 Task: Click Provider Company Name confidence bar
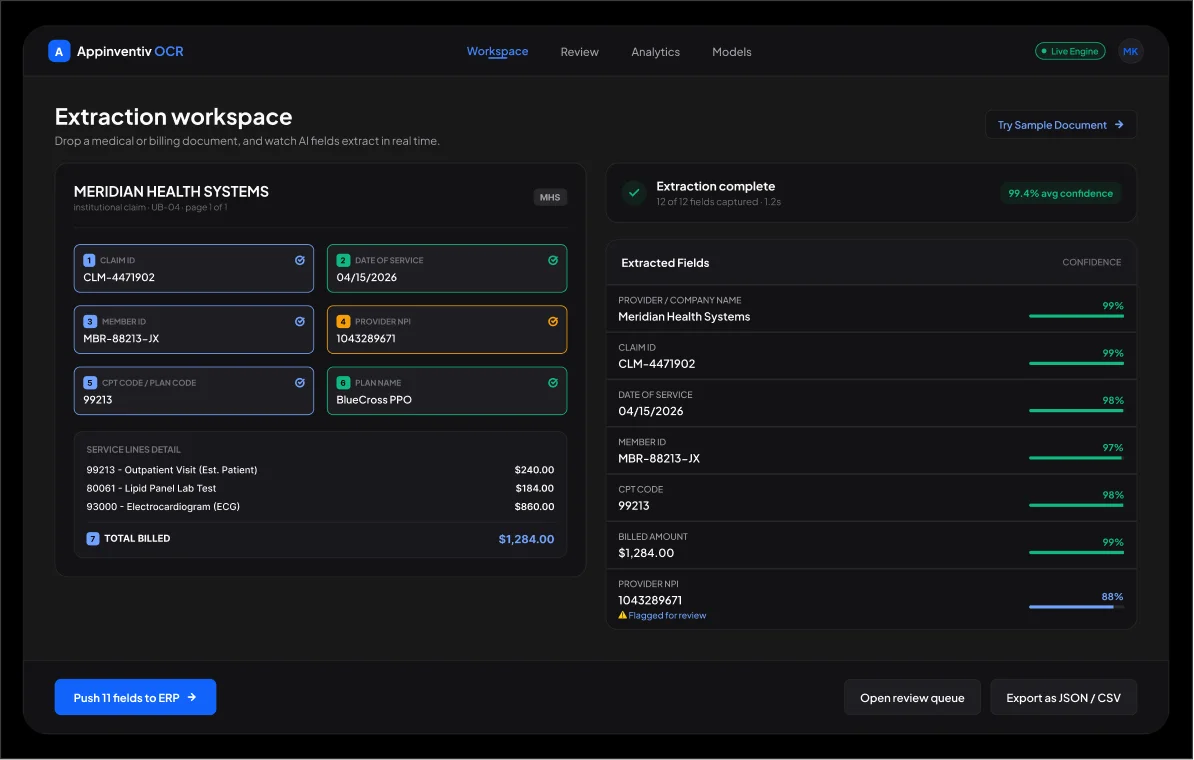click(x=1076, y=316)
